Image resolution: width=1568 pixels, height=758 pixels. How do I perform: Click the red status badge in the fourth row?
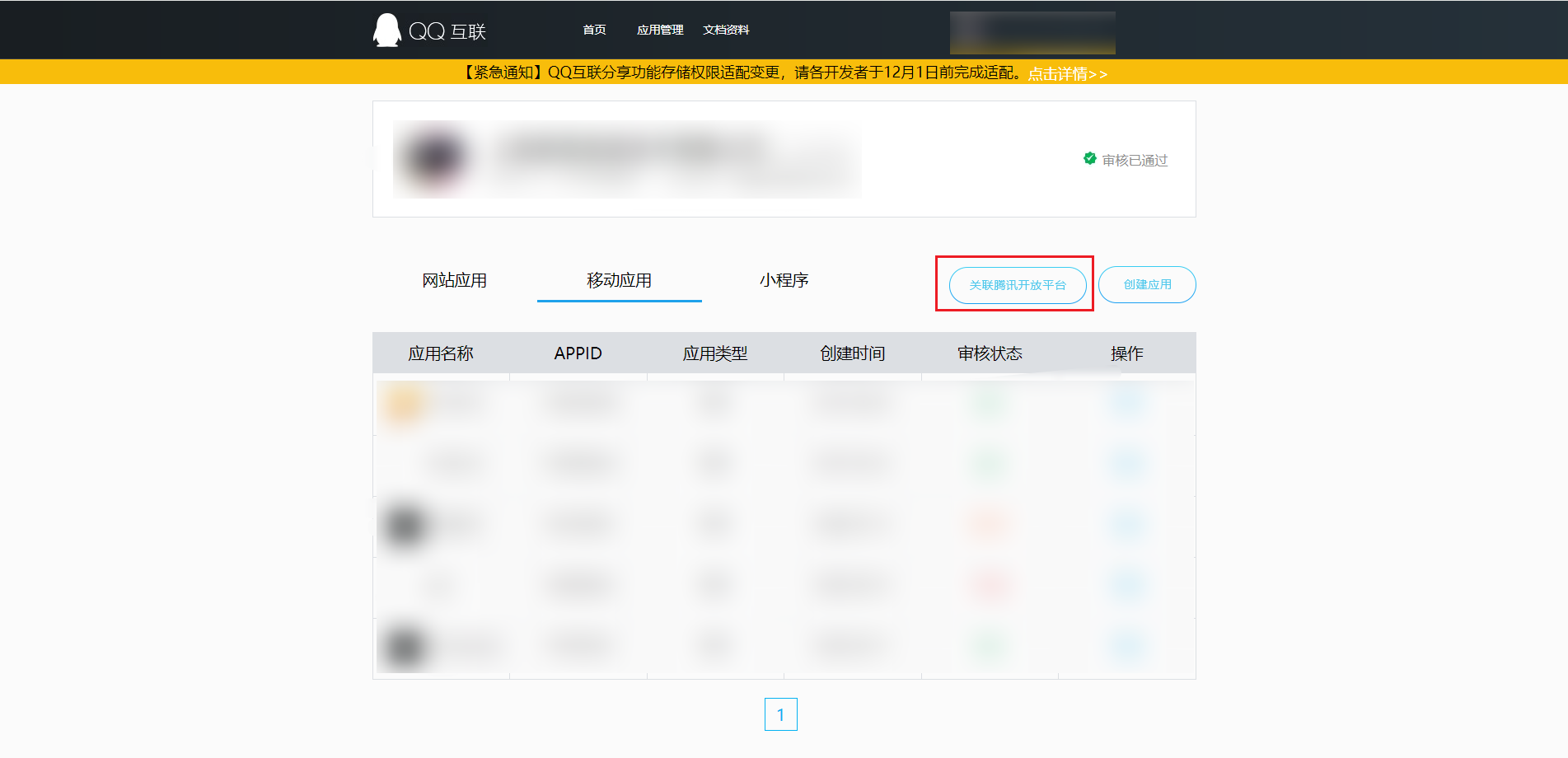989,585
